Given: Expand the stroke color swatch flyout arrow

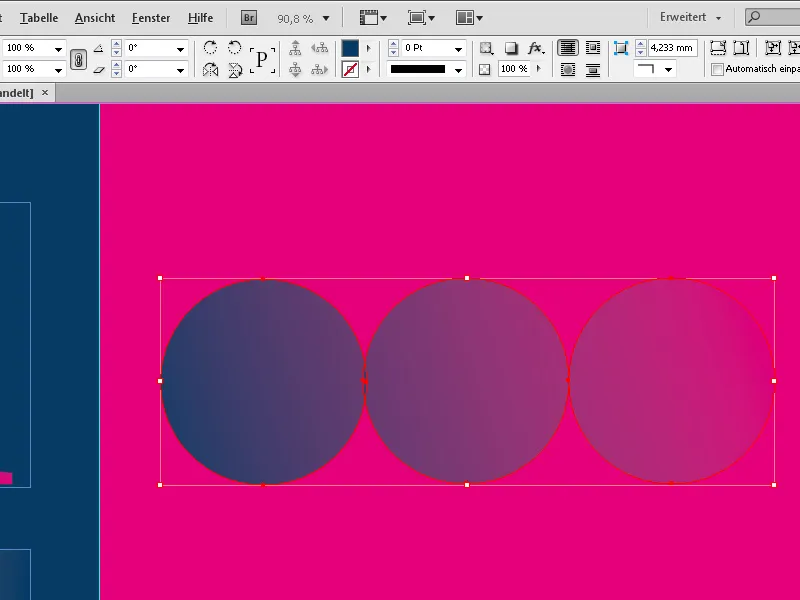Looking at the screenshot, I should point(368,69).
